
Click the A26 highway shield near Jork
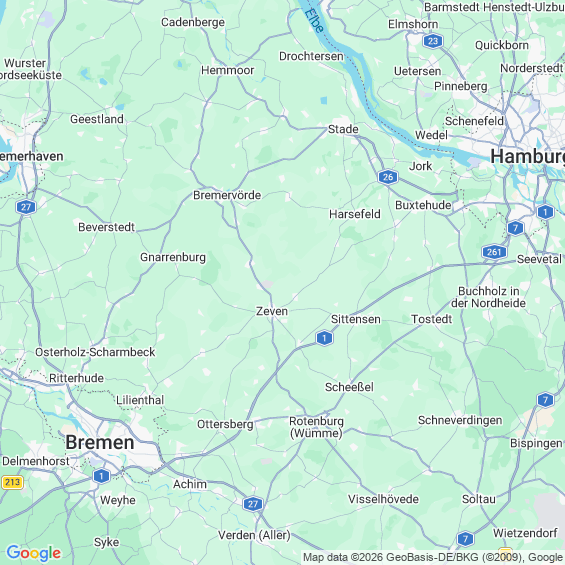point(388,177)
